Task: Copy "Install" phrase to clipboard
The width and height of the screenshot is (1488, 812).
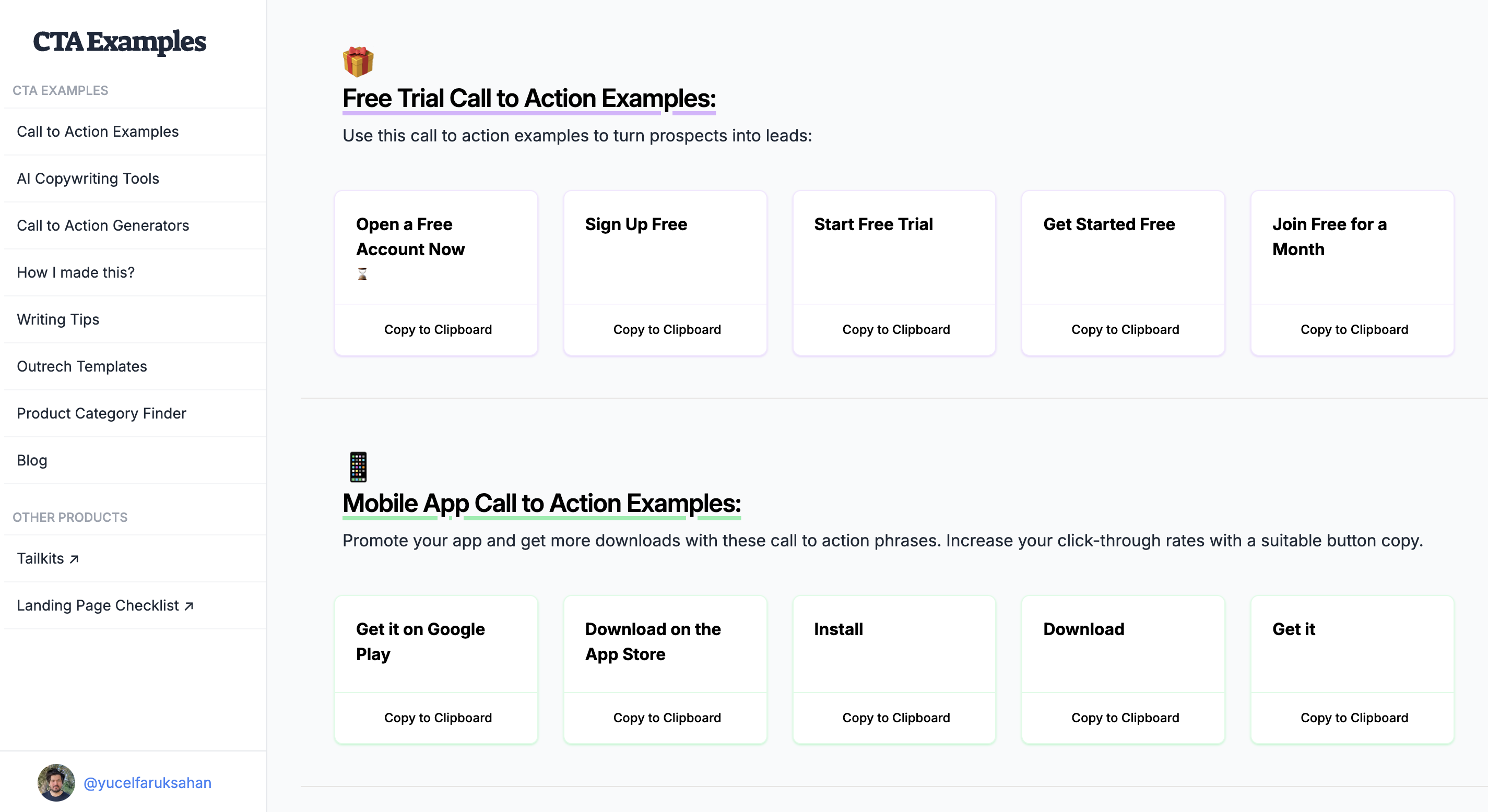Action: (x=895, y=718)
